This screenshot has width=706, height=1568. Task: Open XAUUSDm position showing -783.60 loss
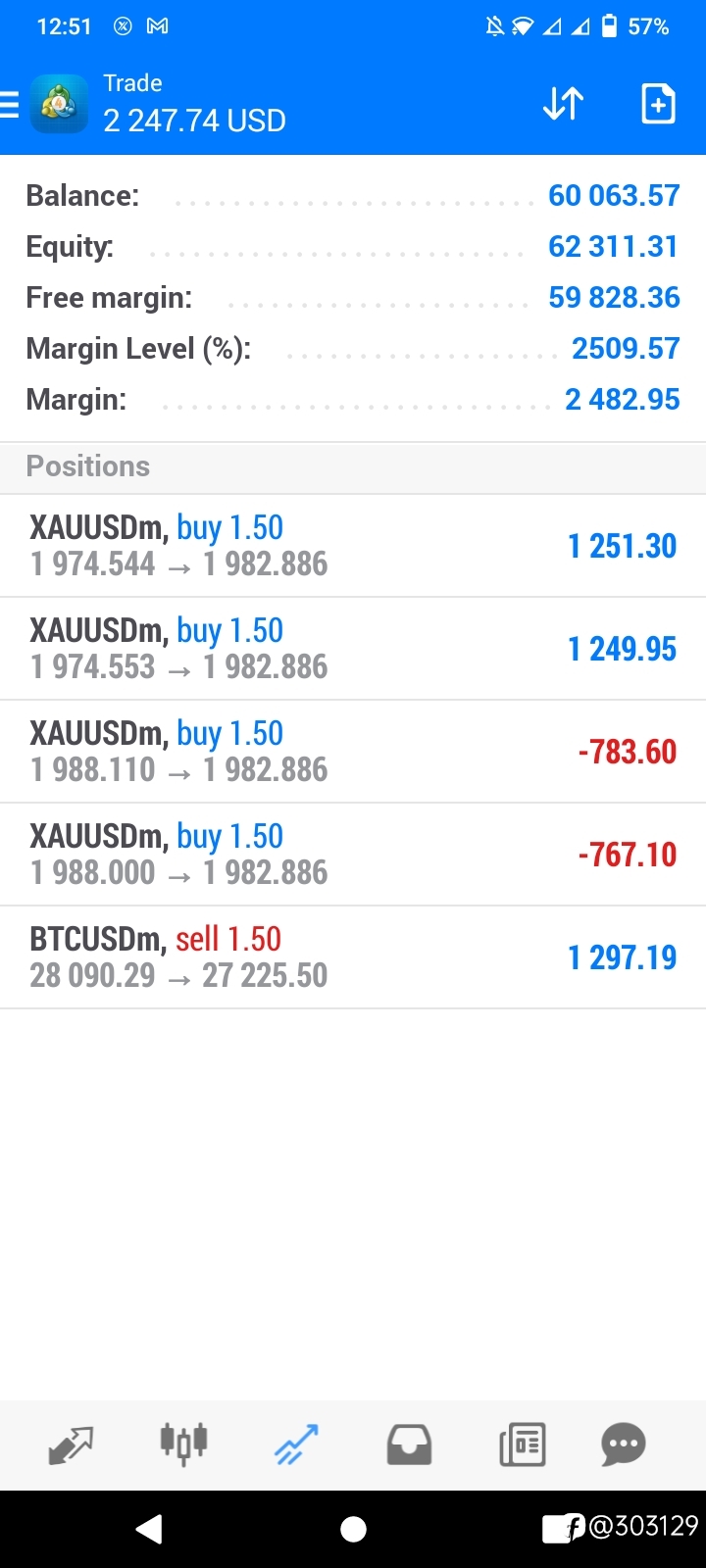coord(353,752)
